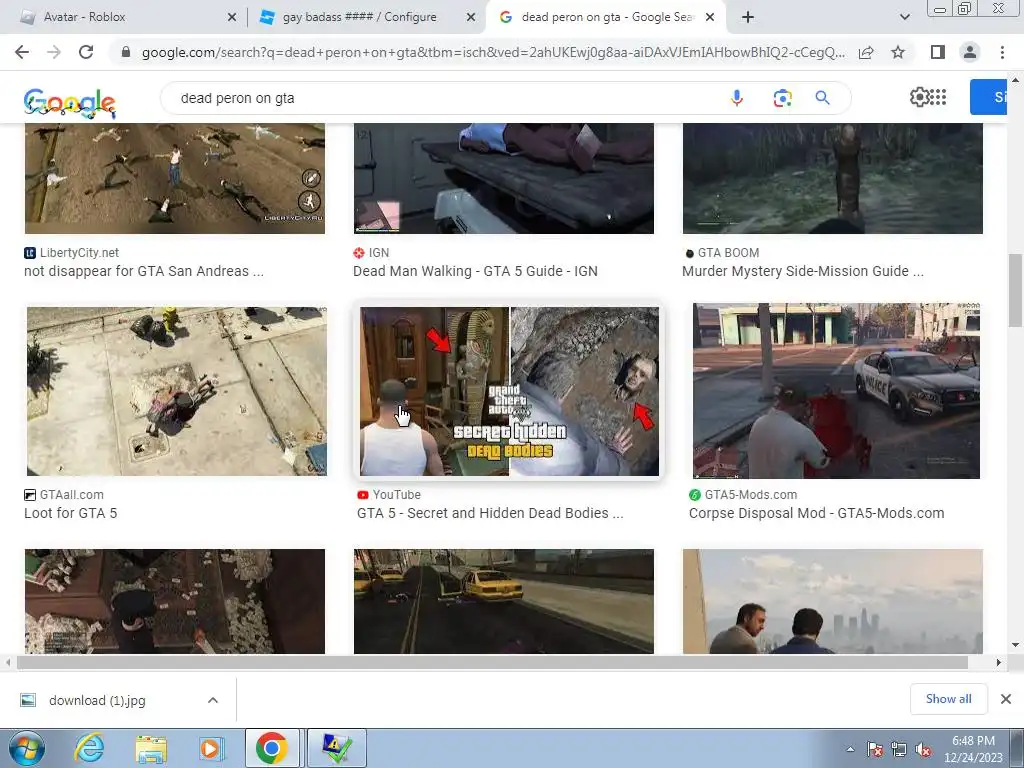Share this page from address bar
Screen dimensions: 1024x768
click(866, 52)
